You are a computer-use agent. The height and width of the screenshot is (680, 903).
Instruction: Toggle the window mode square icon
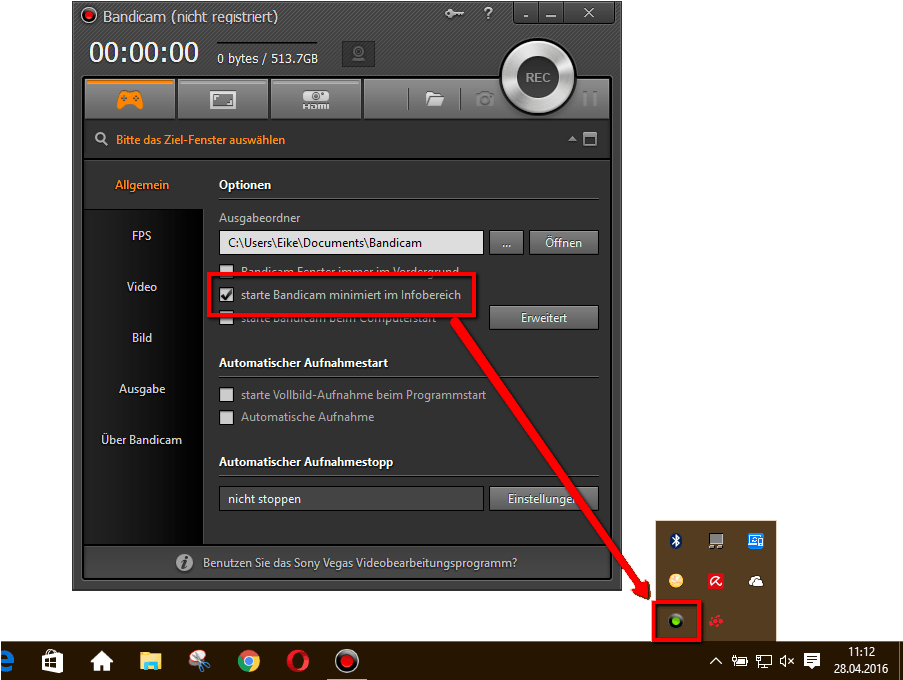tap(590, 139)
